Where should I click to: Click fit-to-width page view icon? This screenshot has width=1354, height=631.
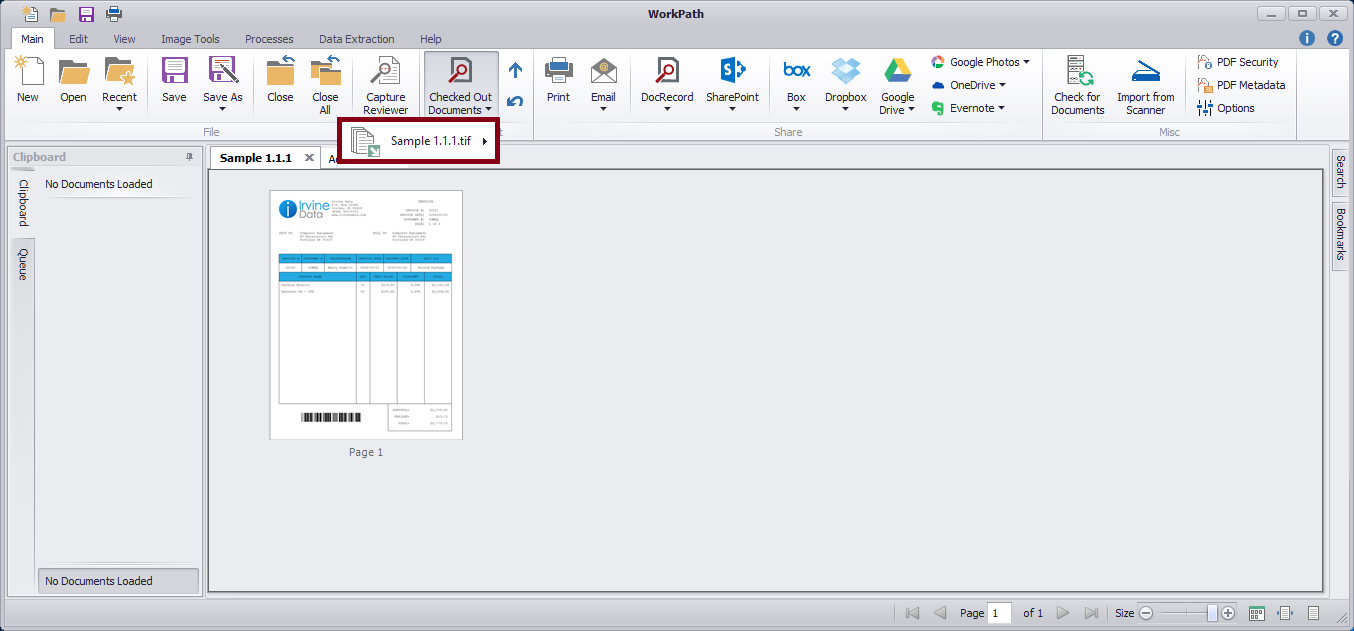(1286, 613)
